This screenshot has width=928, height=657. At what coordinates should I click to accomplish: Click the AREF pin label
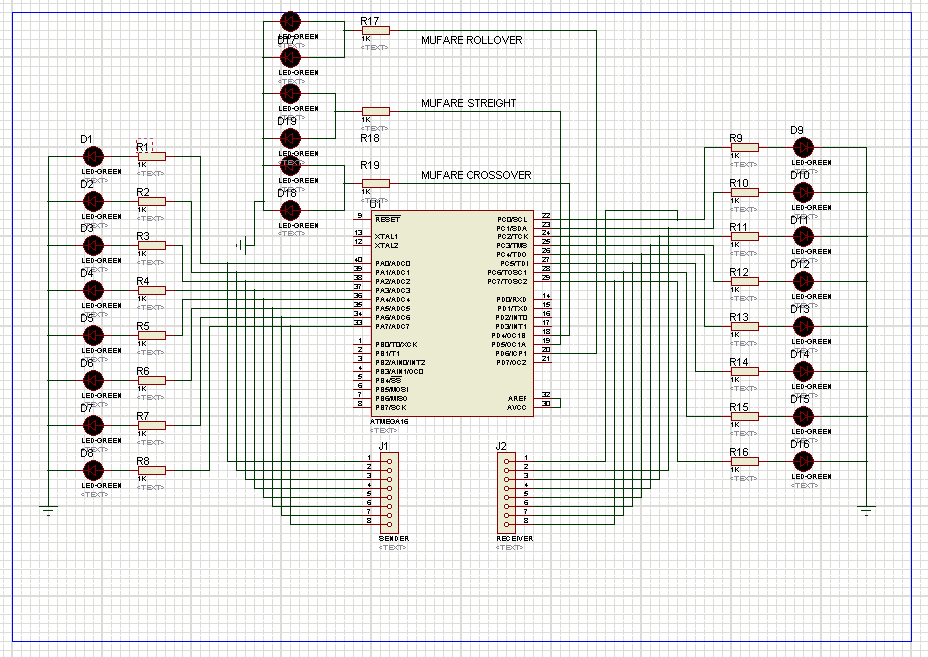pyautogui.click(x=517, y=398)
